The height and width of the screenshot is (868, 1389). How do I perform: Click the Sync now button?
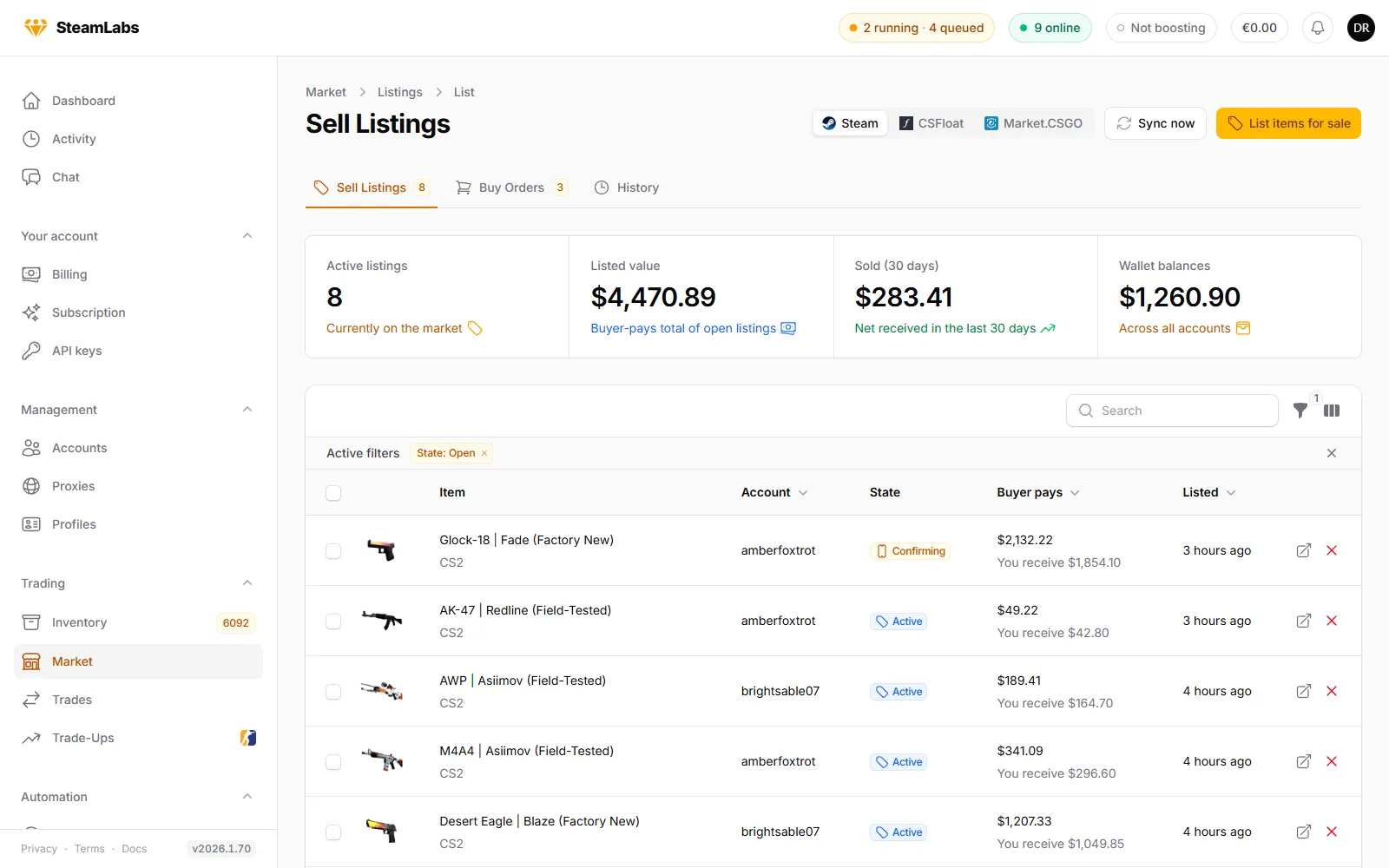tap(1155, 123)
